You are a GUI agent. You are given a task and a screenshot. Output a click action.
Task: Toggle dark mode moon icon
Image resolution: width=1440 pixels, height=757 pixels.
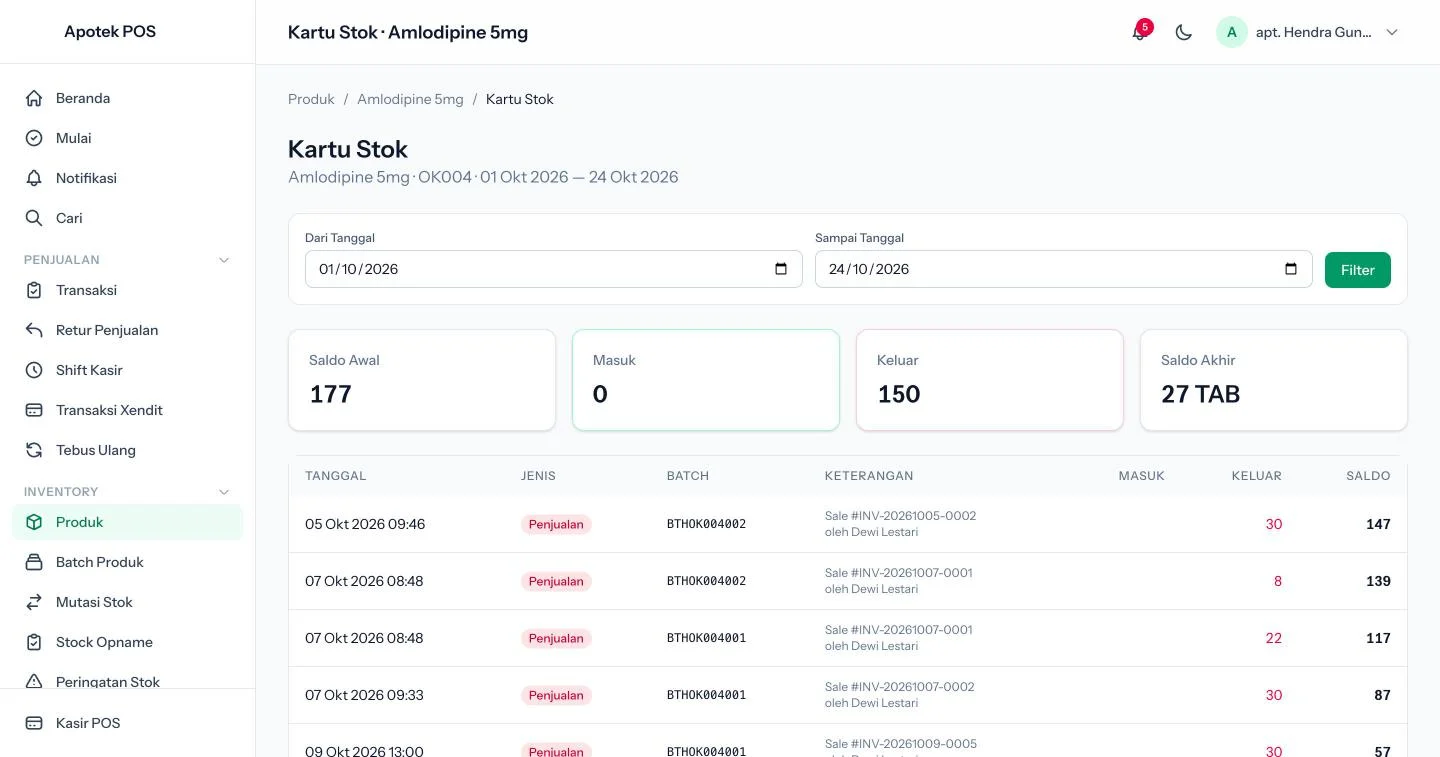[x=1184, y=32]
